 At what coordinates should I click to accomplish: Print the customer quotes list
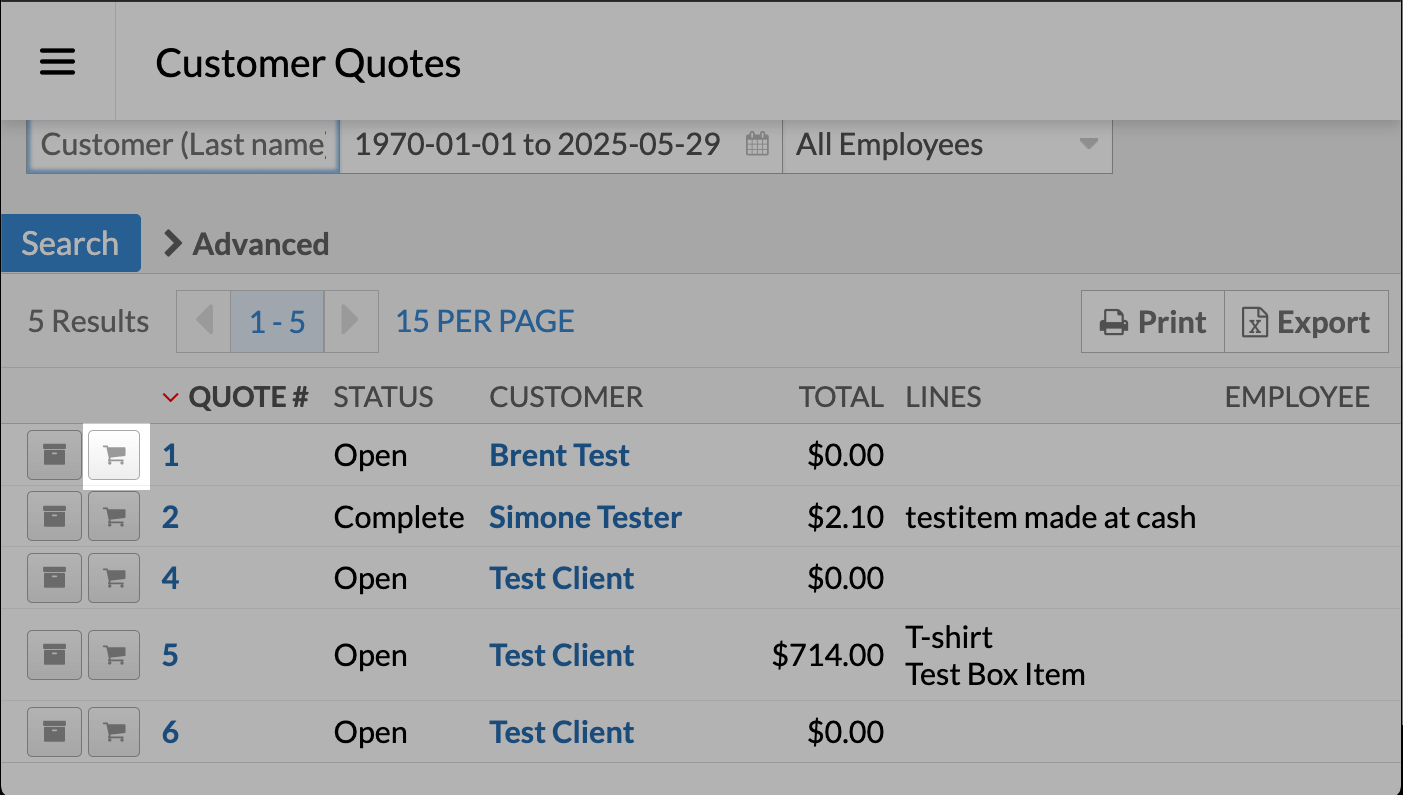pos(1153,322)
